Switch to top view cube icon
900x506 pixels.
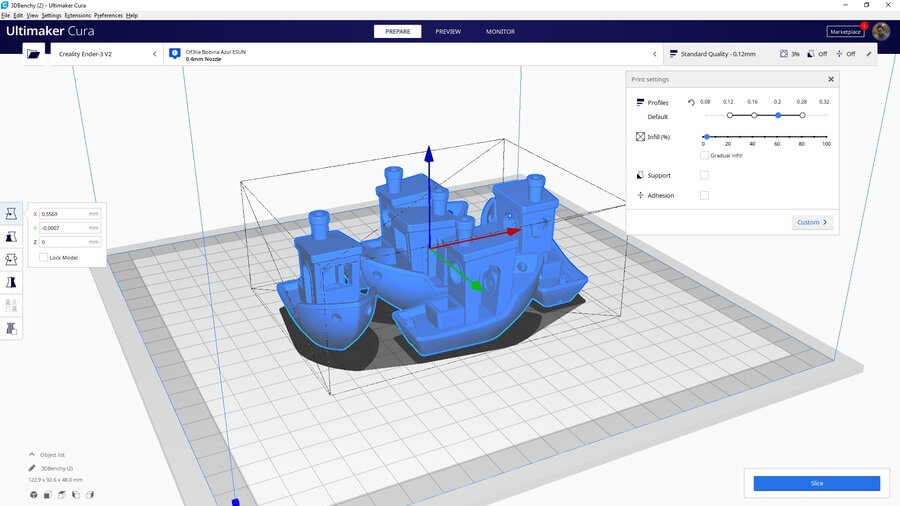coord(62,495)
